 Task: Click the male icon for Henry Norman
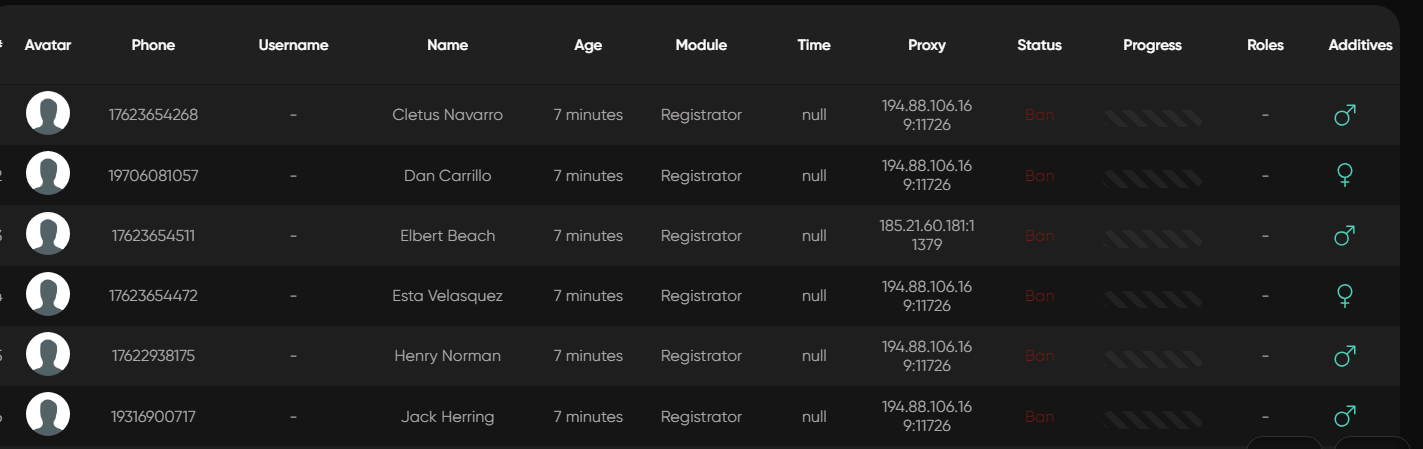pyautogui.click(x=1345, y=356)
